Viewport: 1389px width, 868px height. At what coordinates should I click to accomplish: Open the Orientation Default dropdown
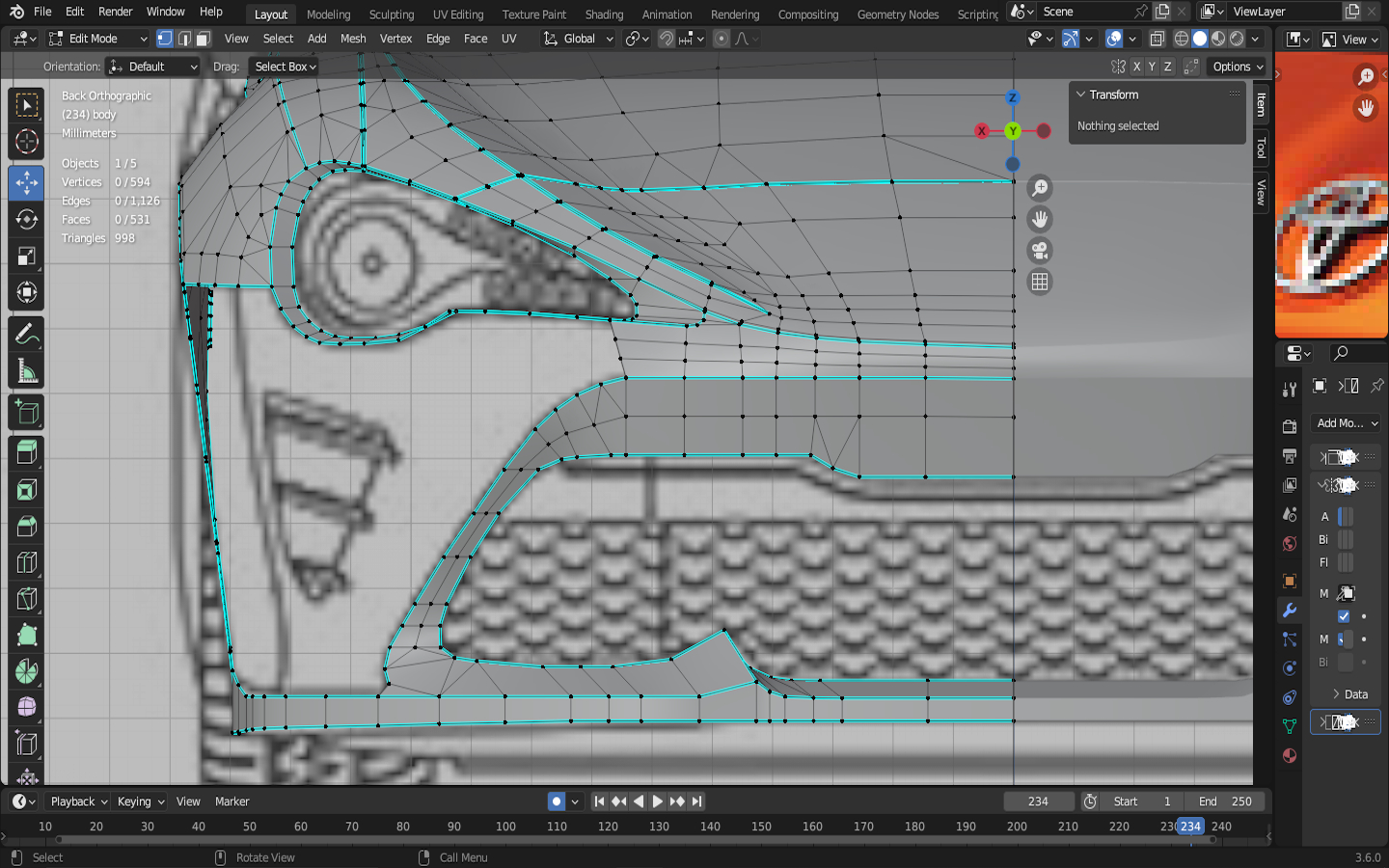(x=152, y=67)
